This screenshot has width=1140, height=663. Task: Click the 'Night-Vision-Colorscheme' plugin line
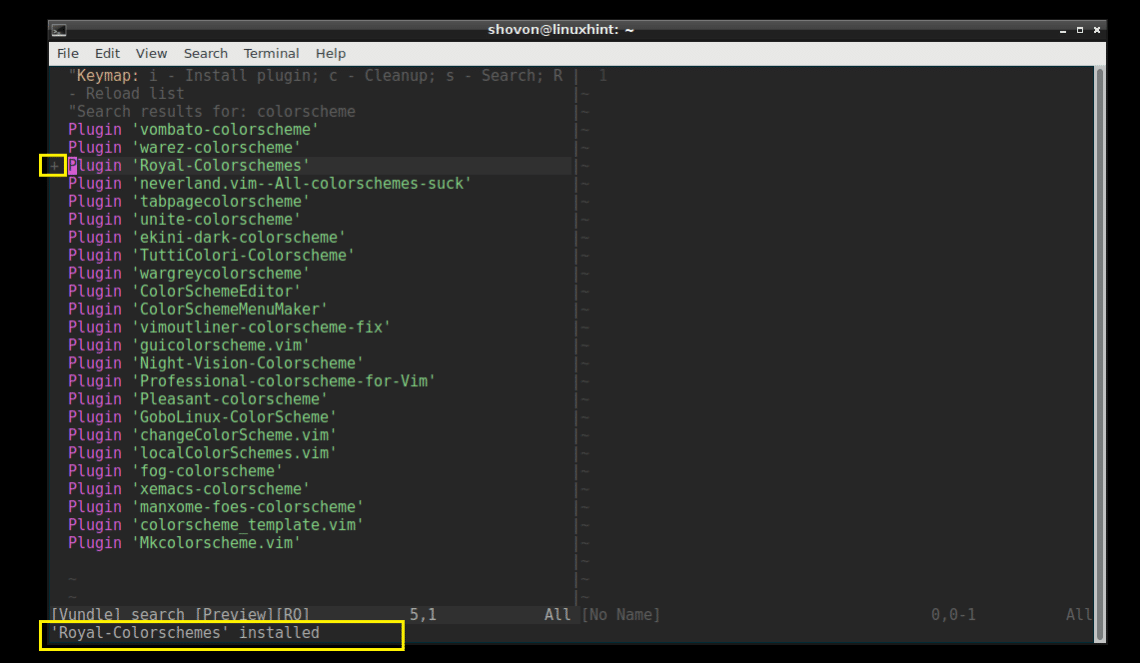tap(216, 363)
